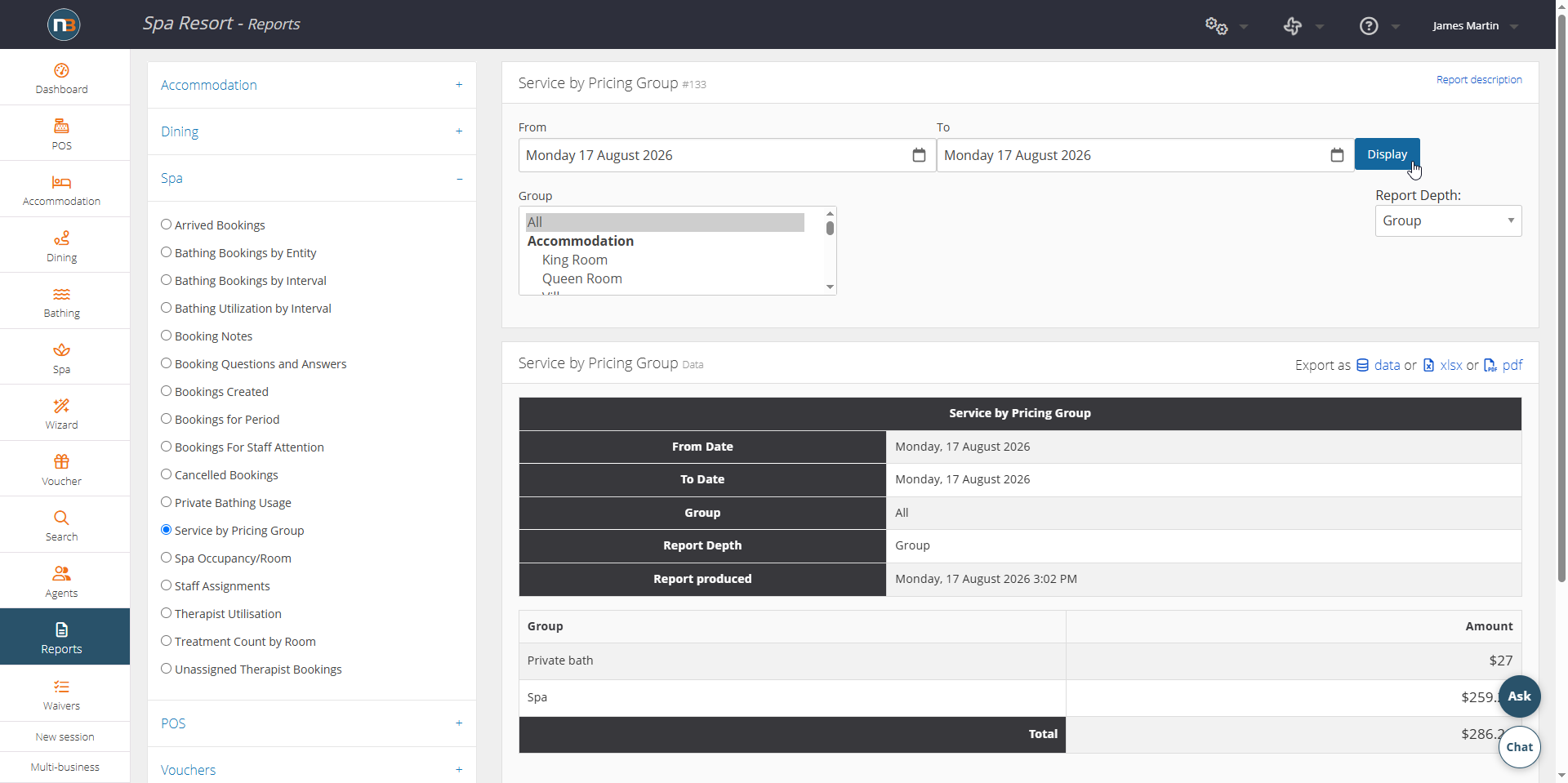This screenshot has width=1568, height=783.
Task: Click the Group list scrollbar thumb
Action: tap(830, 228)
